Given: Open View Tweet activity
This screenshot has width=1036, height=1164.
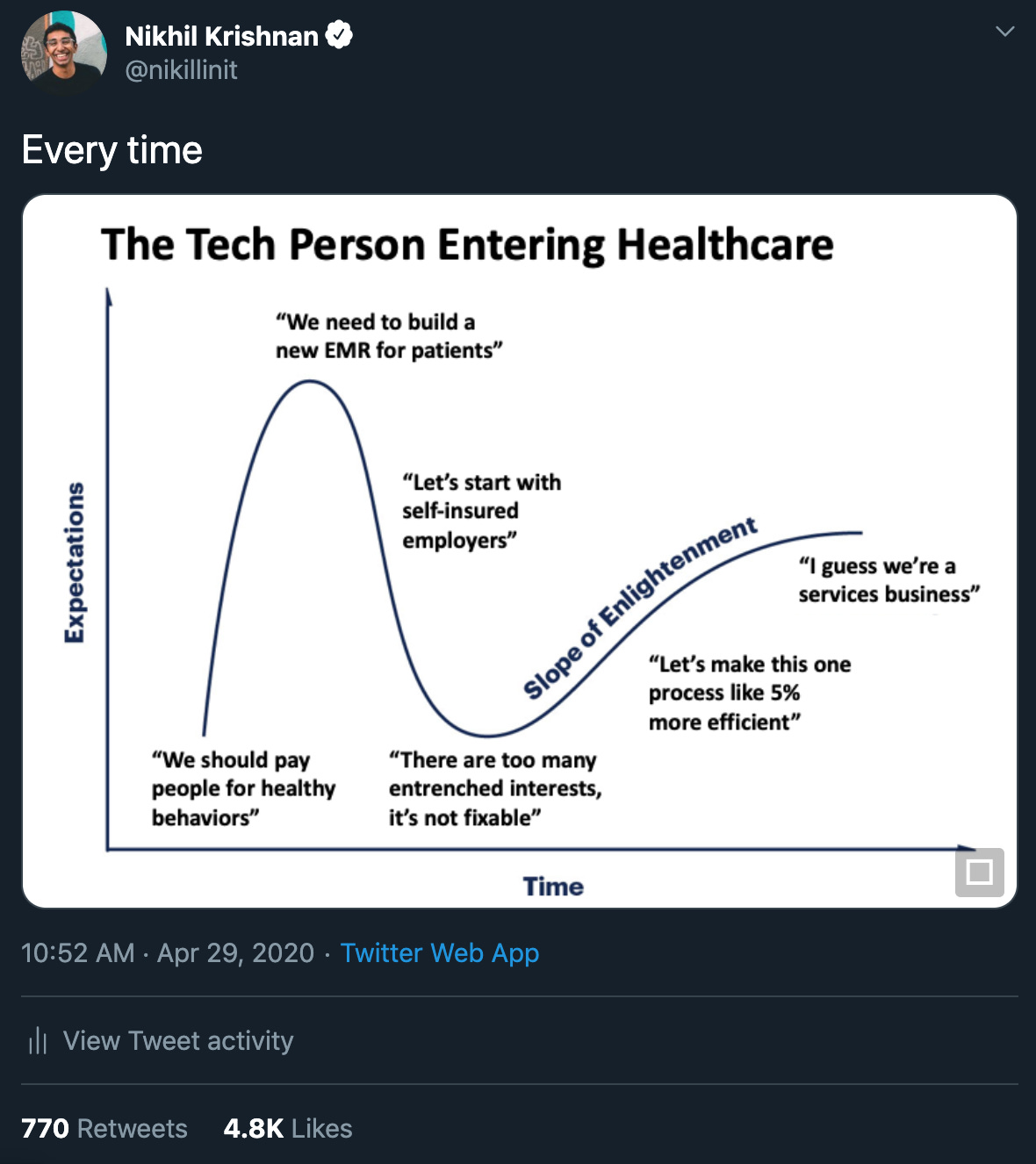Looking at the screenshot, I should 178,1040.
